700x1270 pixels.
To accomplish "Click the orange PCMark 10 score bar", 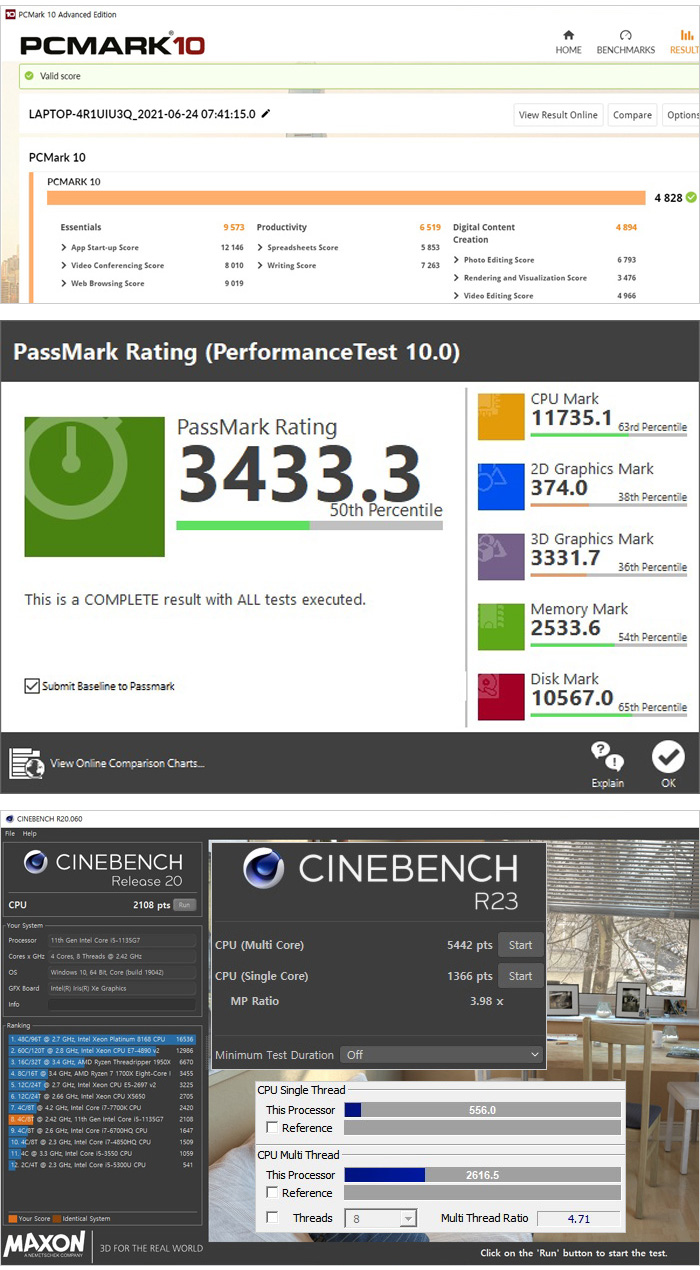I will coord(346,198).
